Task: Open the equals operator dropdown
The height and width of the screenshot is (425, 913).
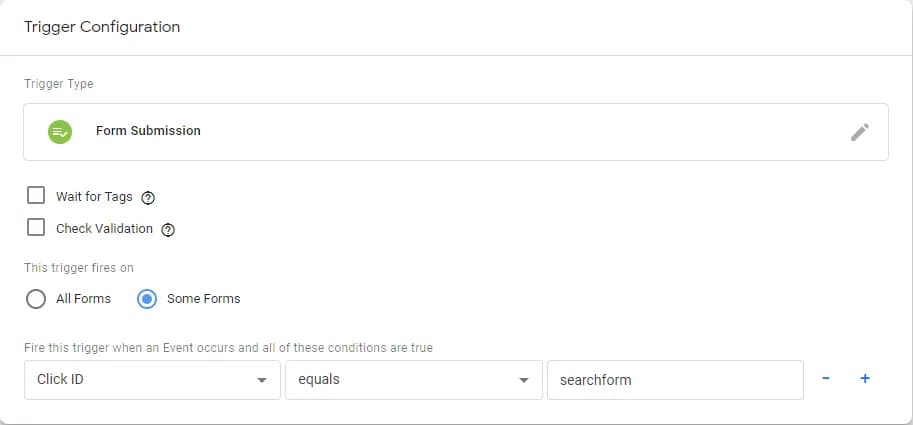Action: 412,380
